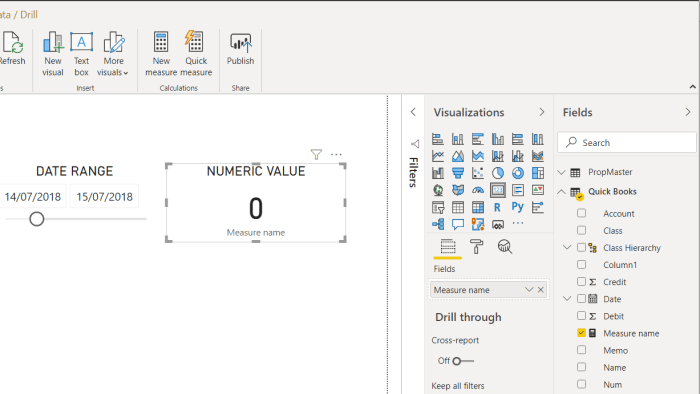This screenshot has width=700, height=394.
Task: Check the Class Hierarchy field
Action: tap(581, 247)
